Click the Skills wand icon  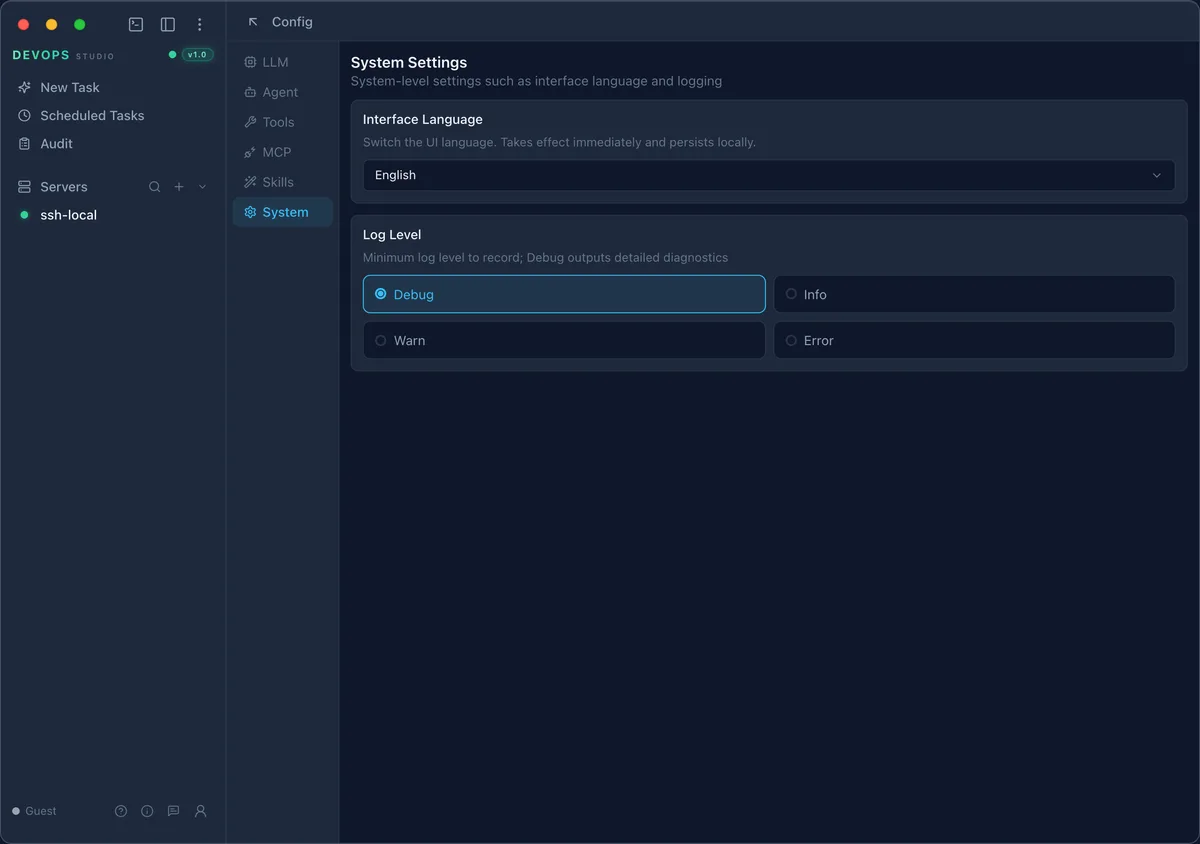[x=250, y=182]
